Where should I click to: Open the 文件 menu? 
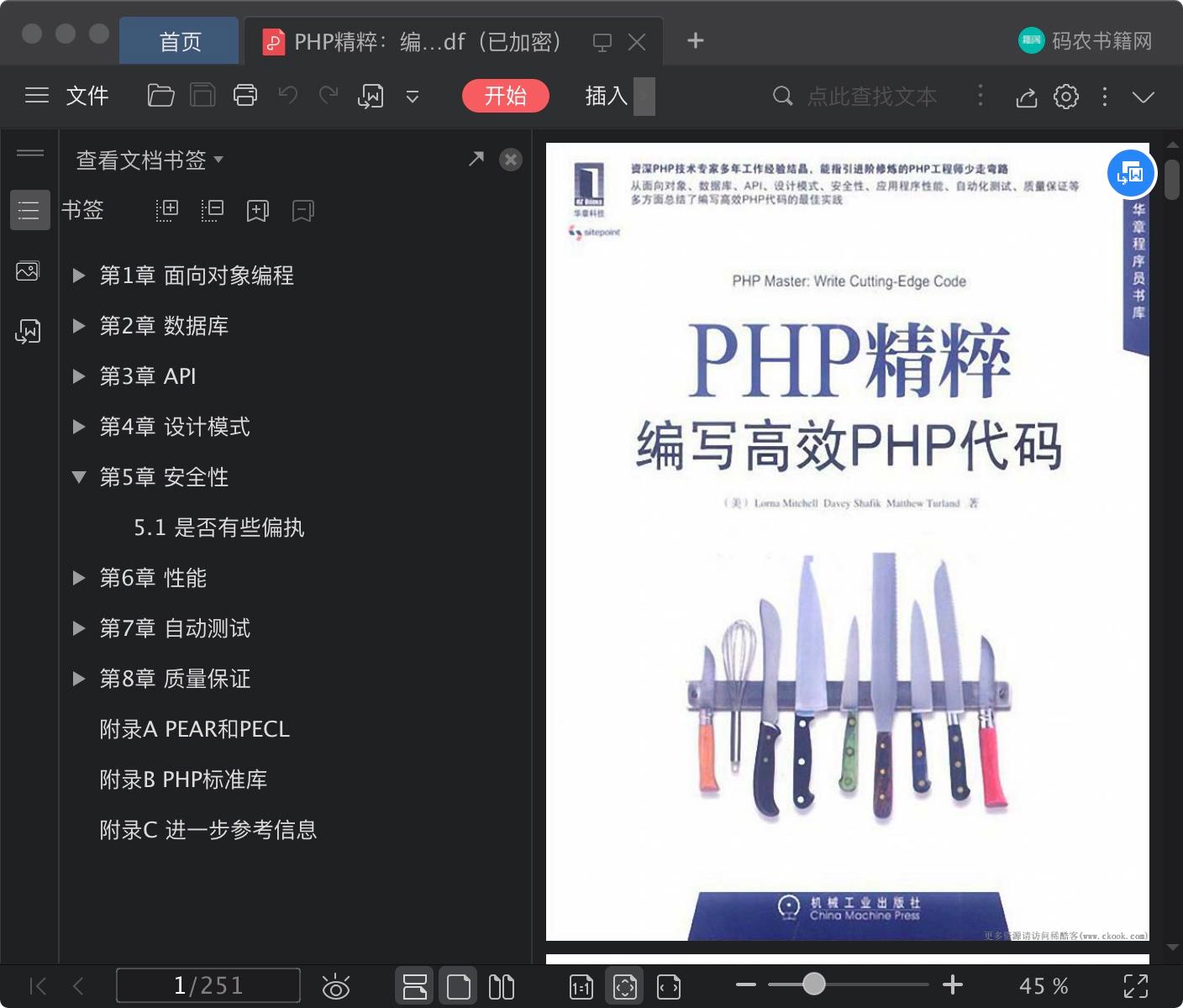tap(87, 96)
